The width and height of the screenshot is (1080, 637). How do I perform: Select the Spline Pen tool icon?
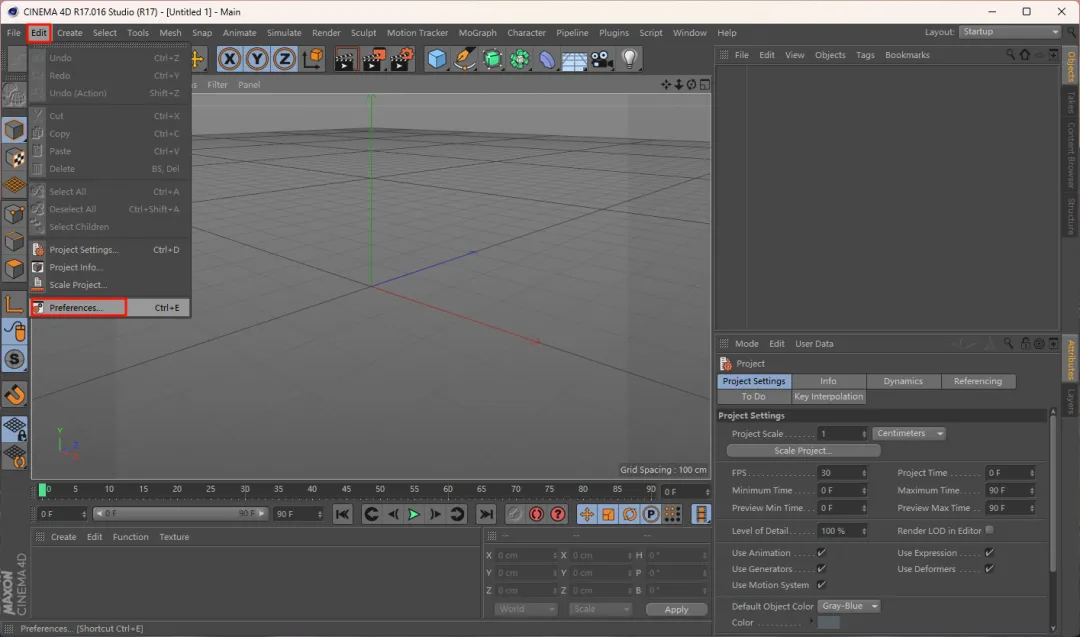tap(465, 59)
